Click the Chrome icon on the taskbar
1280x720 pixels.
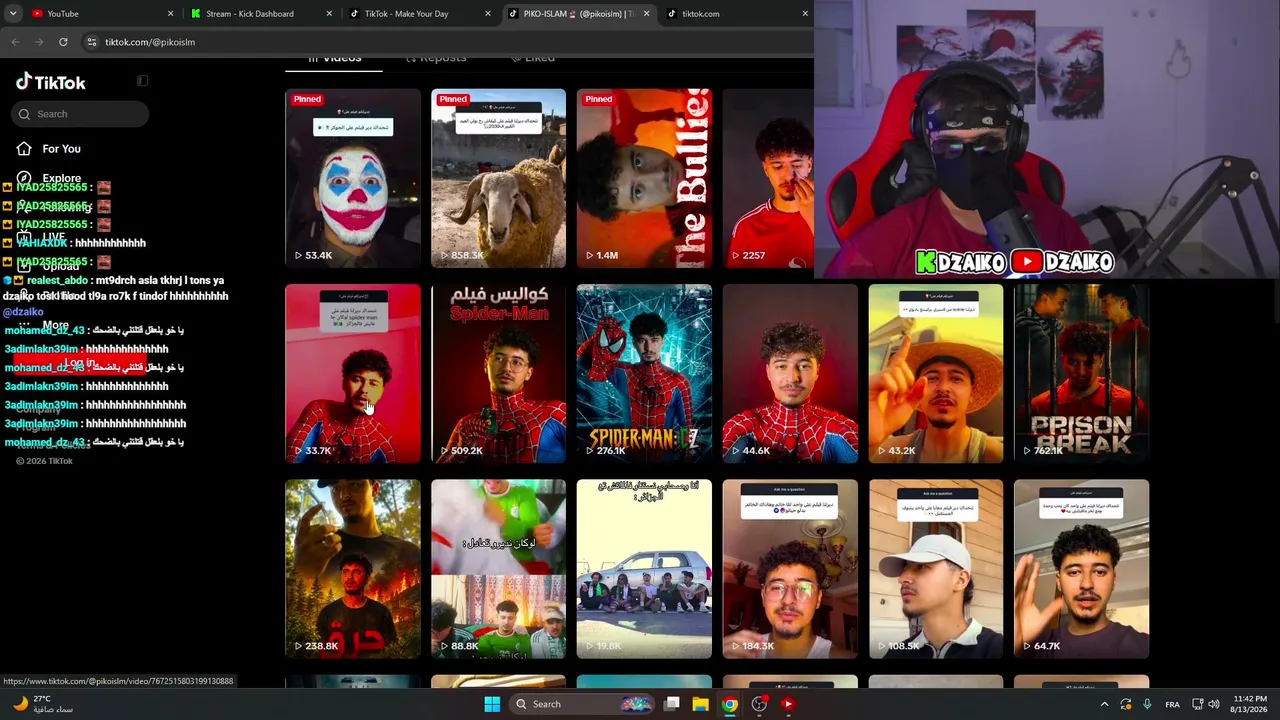coord(730,704)
